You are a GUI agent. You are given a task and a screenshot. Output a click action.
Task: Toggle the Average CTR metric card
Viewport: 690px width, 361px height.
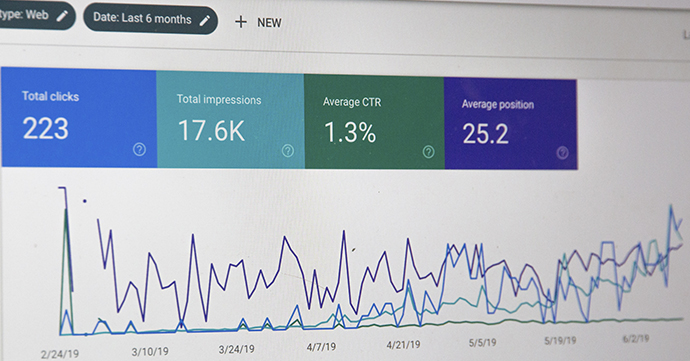[x=374, y=122]
